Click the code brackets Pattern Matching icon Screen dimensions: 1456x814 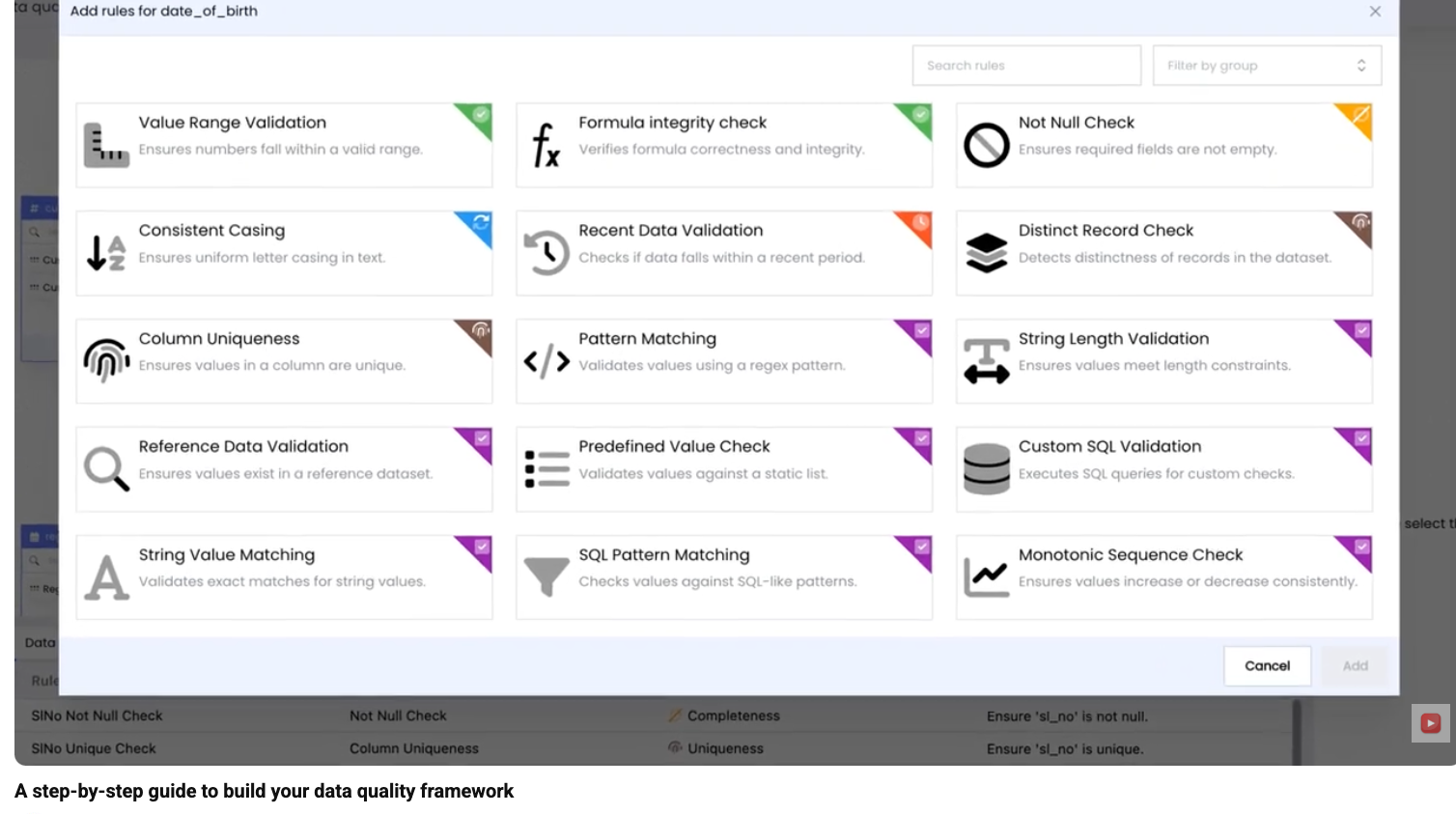pos(546,361)
